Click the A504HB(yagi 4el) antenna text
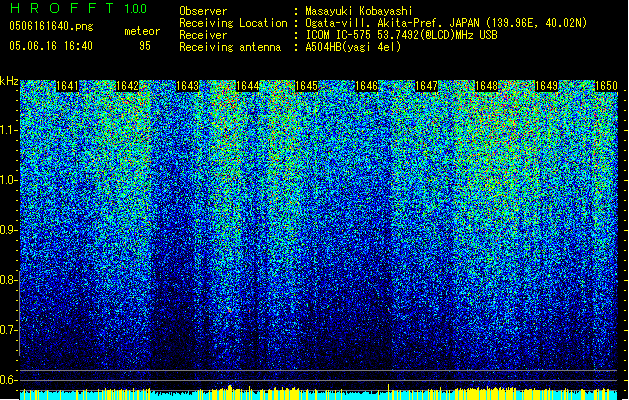The image size is (629, 400). pos(353,47)
